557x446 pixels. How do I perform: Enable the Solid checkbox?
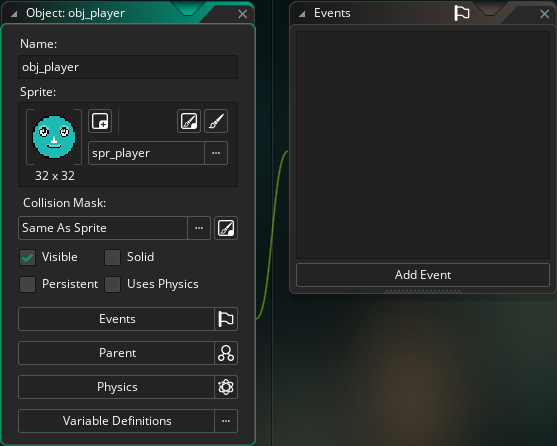click(x=112, y=257)
